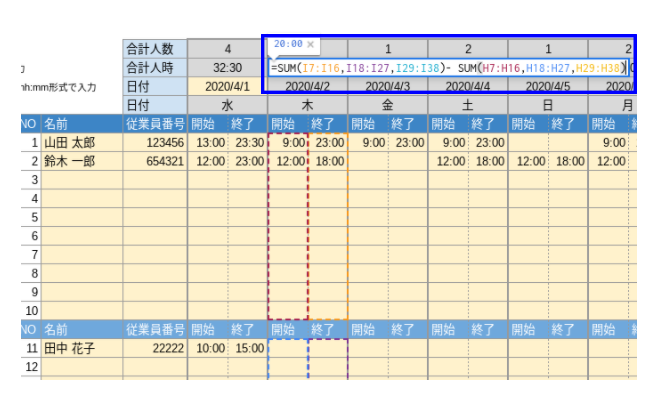Select the 2020/4/3 date cell
The width and height of the screenshot is (665, 399).
(x=388, y=86)
